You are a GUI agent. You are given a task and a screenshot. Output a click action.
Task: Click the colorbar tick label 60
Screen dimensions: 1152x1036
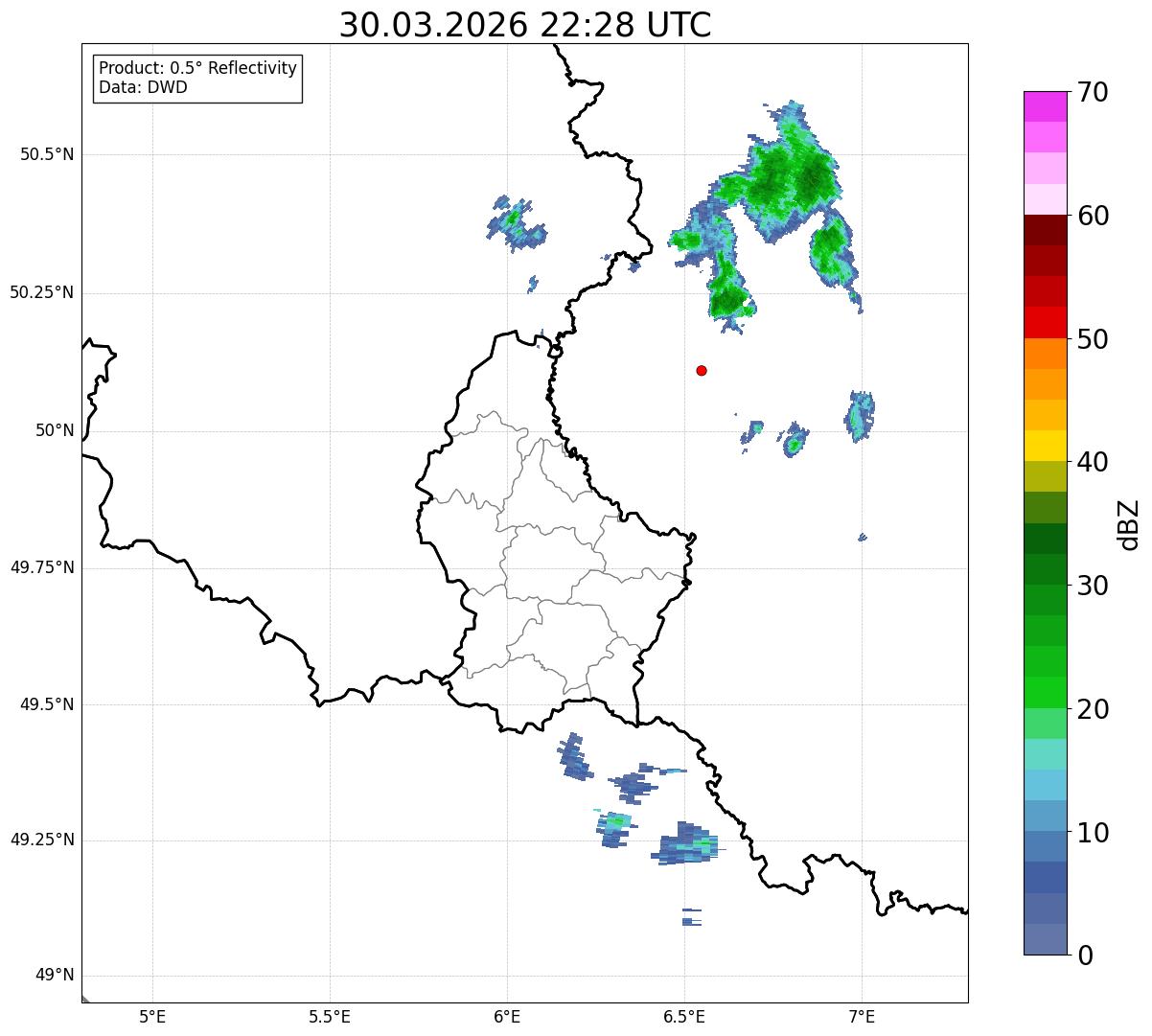click(1093, 216)
